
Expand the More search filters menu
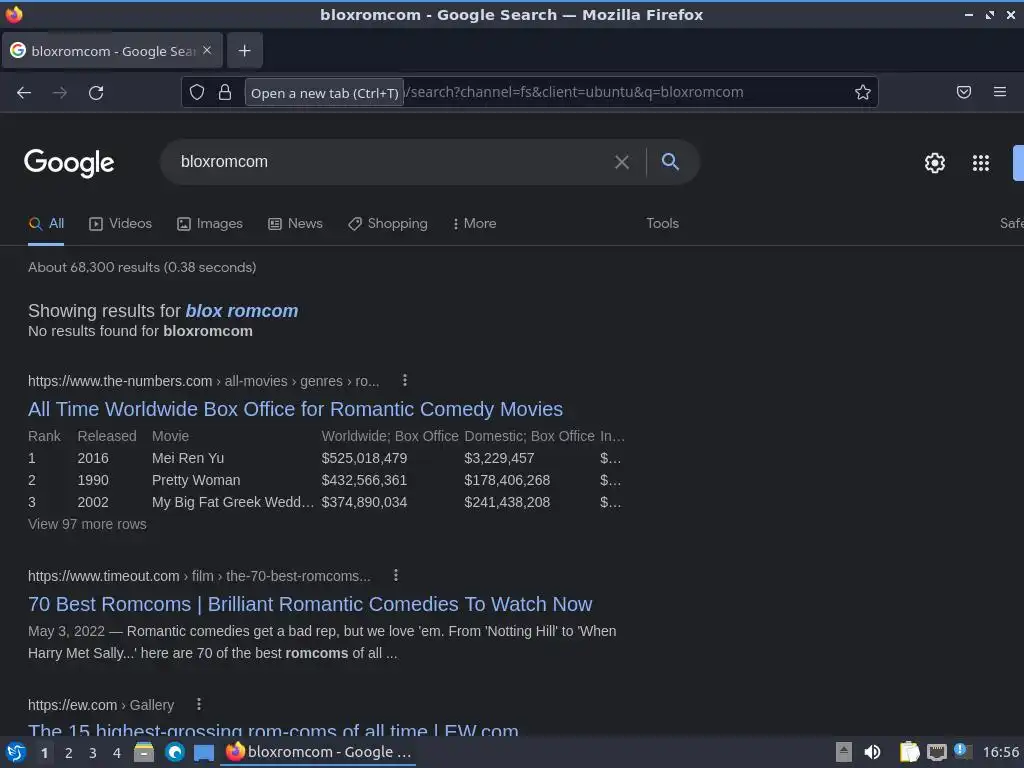[474, 223]
